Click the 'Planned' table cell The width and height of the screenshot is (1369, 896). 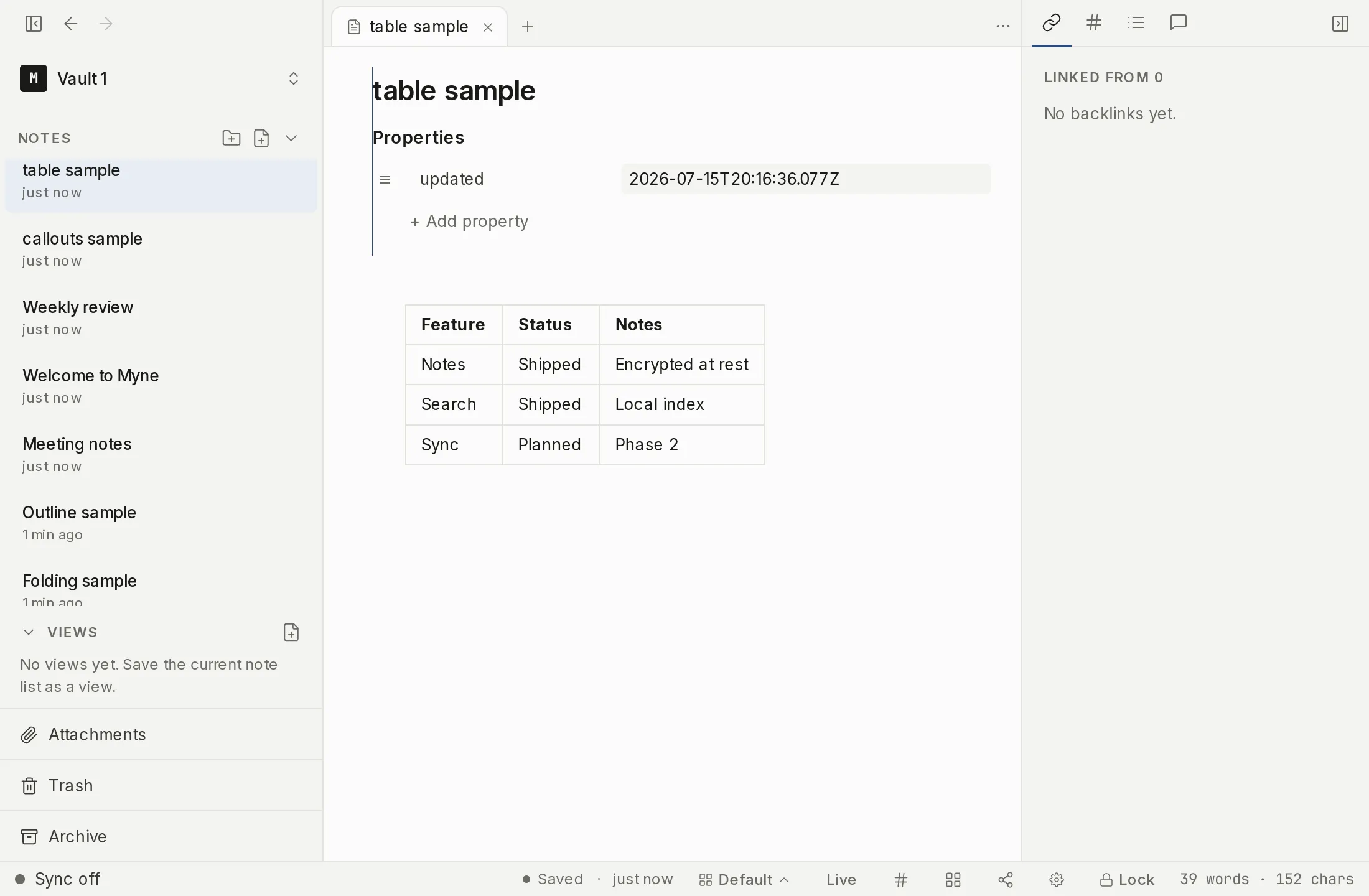[551, 445]
